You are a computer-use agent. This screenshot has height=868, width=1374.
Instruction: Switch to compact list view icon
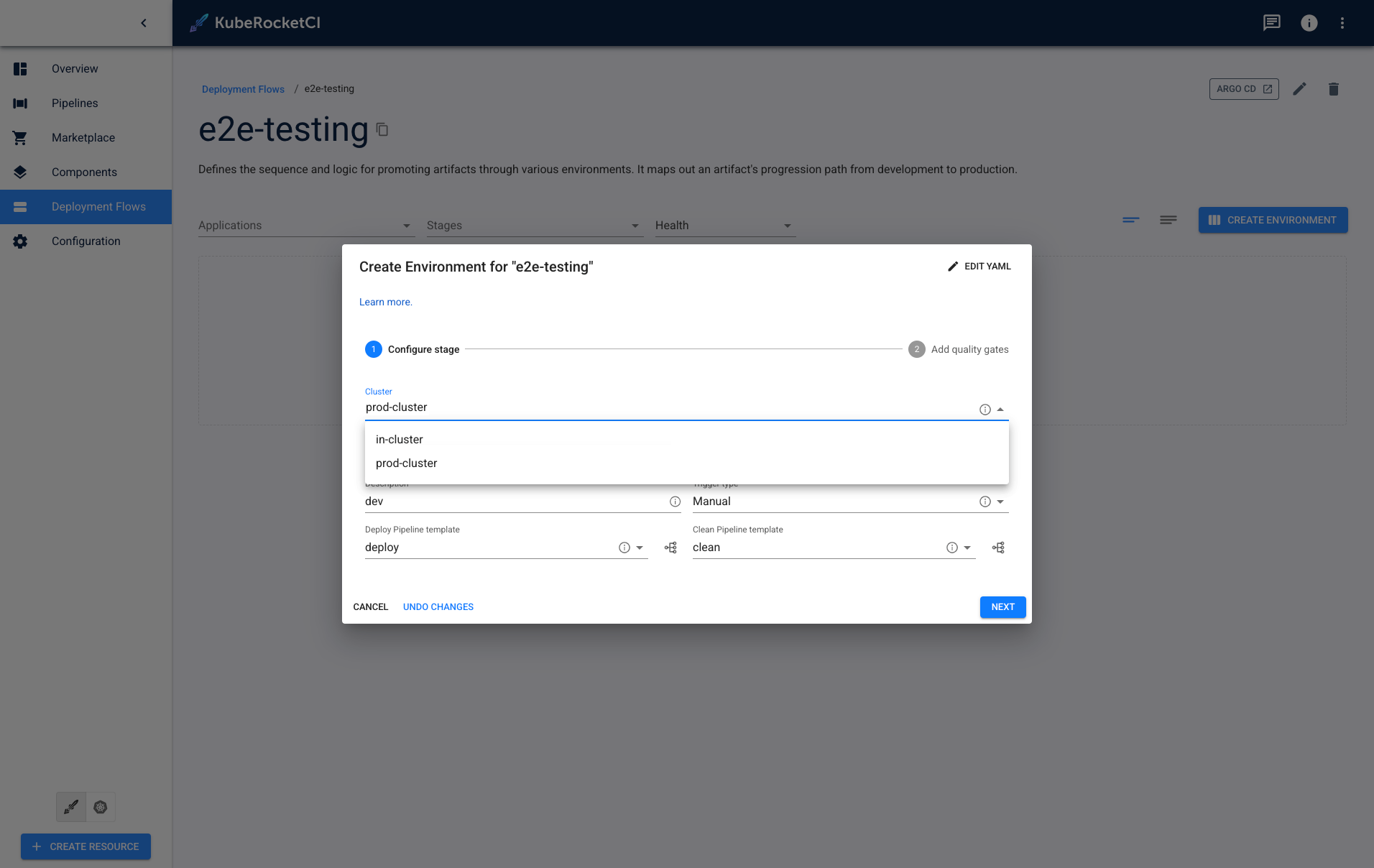pos(1131,220)
